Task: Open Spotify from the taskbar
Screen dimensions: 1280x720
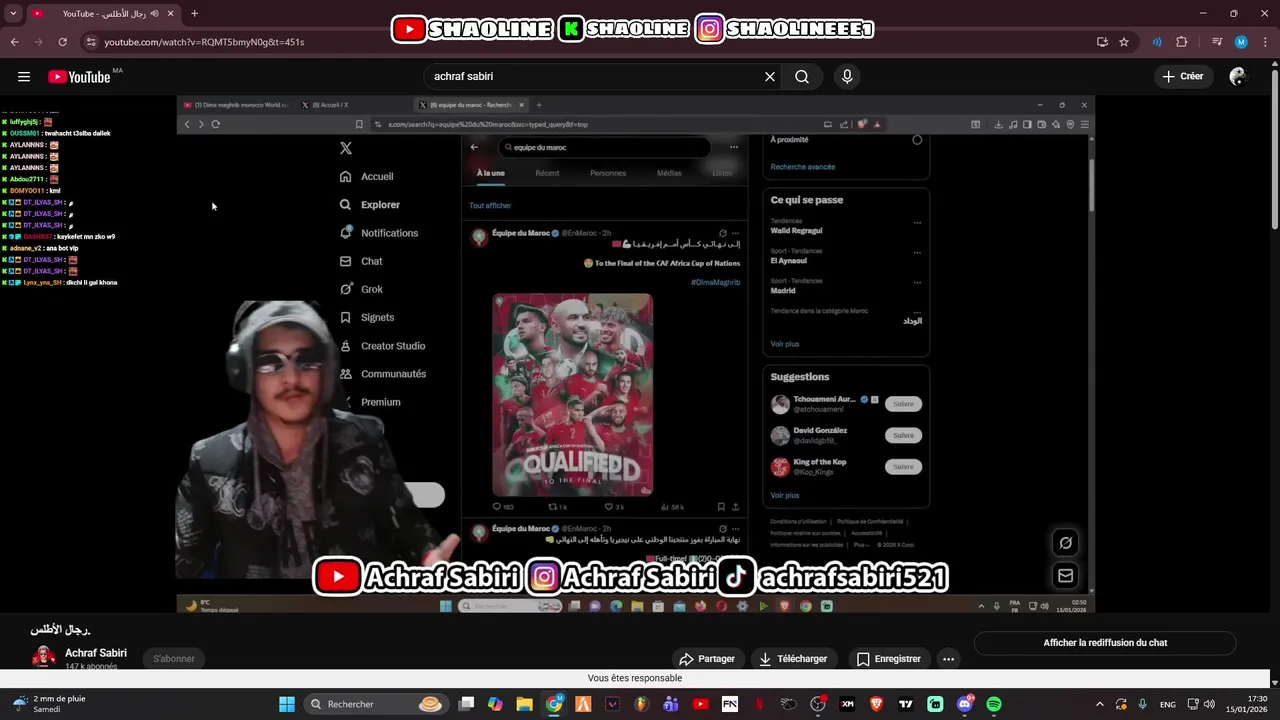Action: (994, 704)
